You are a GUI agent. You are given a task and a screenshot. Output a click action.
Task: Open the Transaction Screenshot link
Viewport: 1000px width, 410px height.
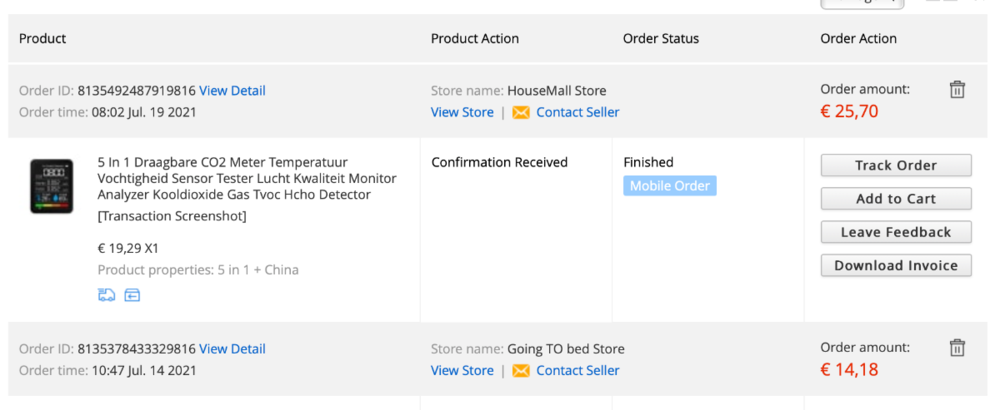click(172, 216)
